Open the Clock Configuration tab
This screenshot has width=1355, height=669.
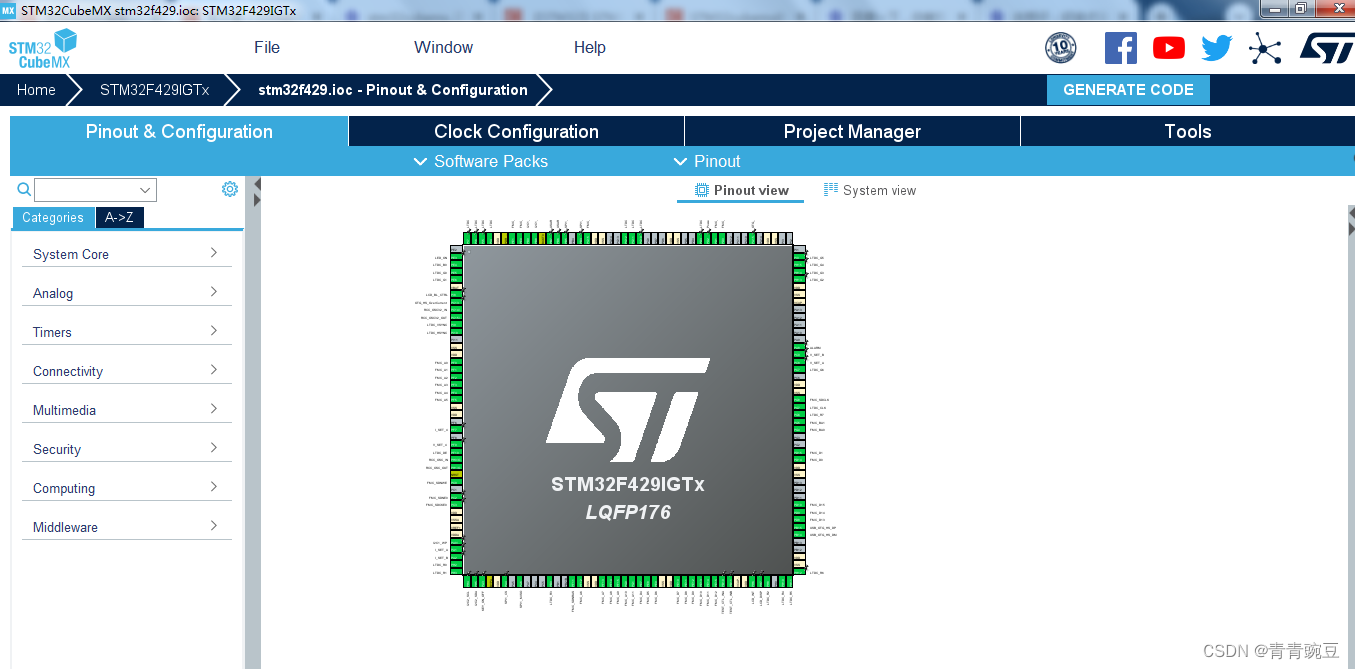tap(516, 131)
